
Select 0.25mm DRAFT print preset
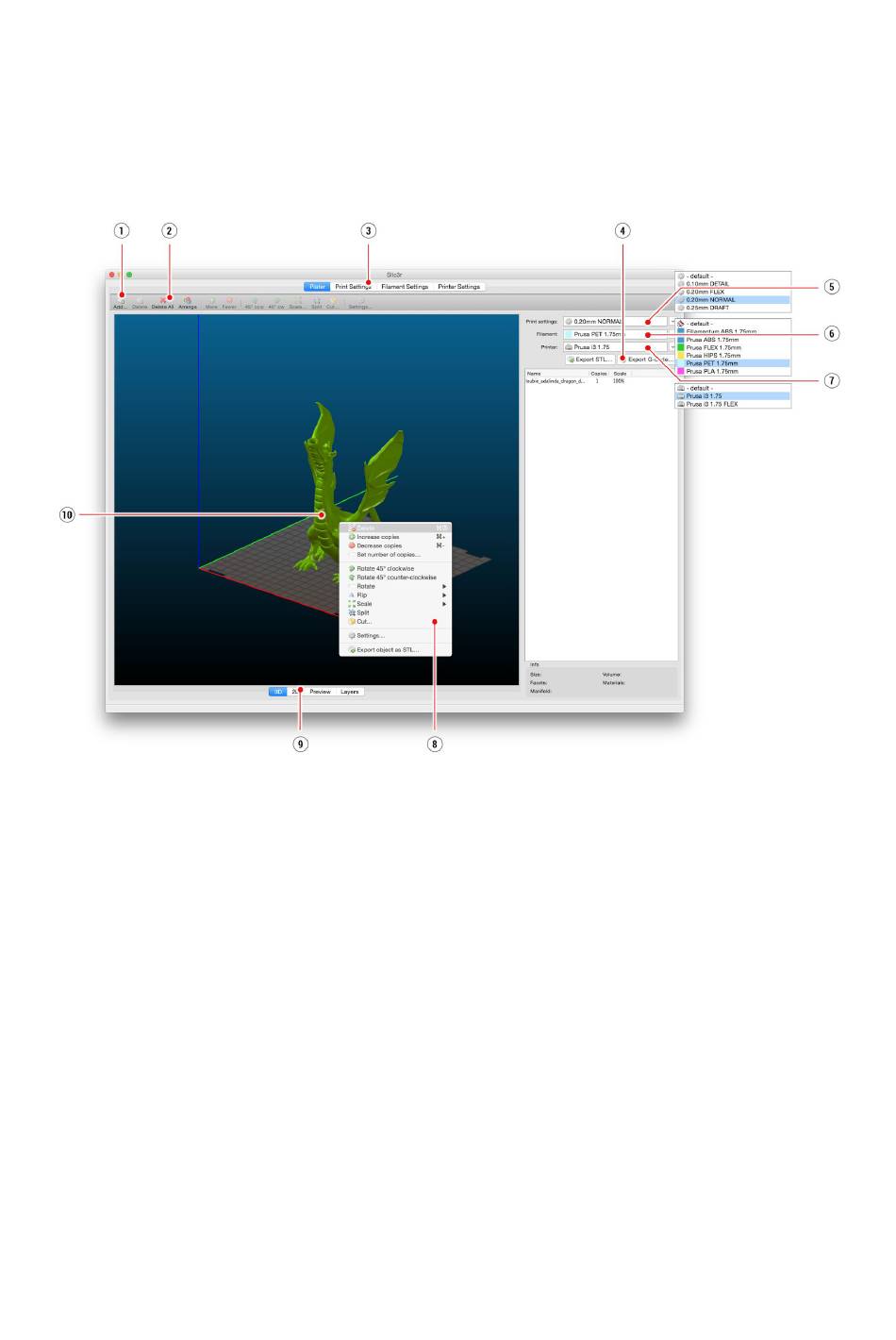pyautogui.click(x=733, y=308)
